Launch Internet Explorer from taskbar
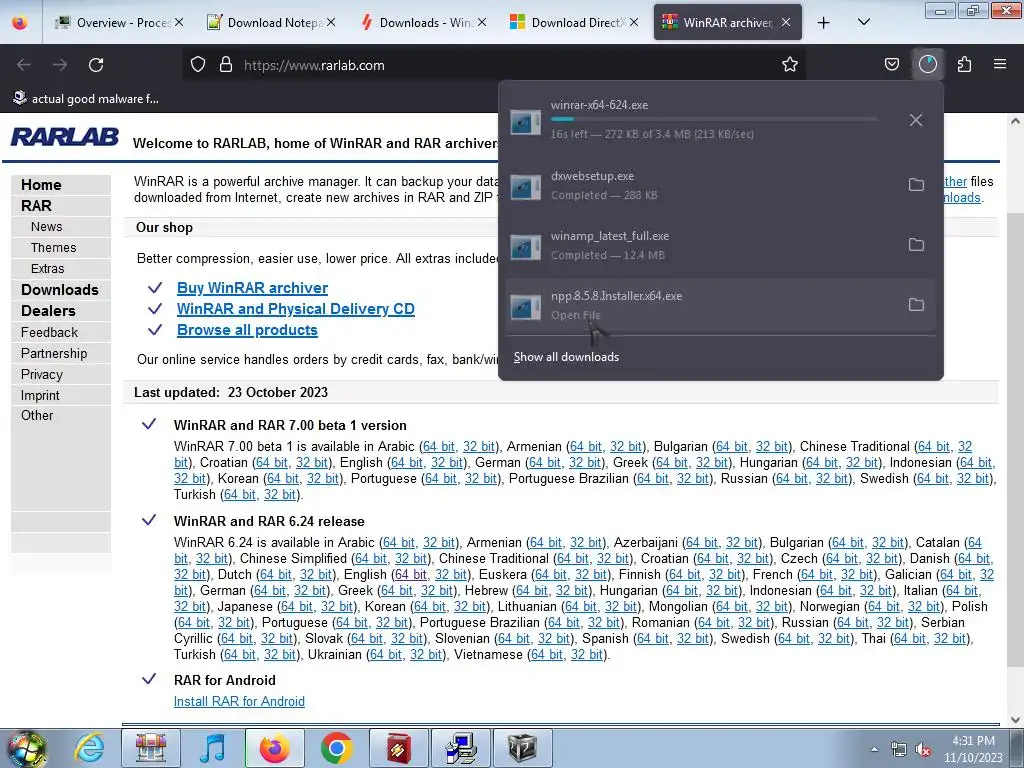 89,748
